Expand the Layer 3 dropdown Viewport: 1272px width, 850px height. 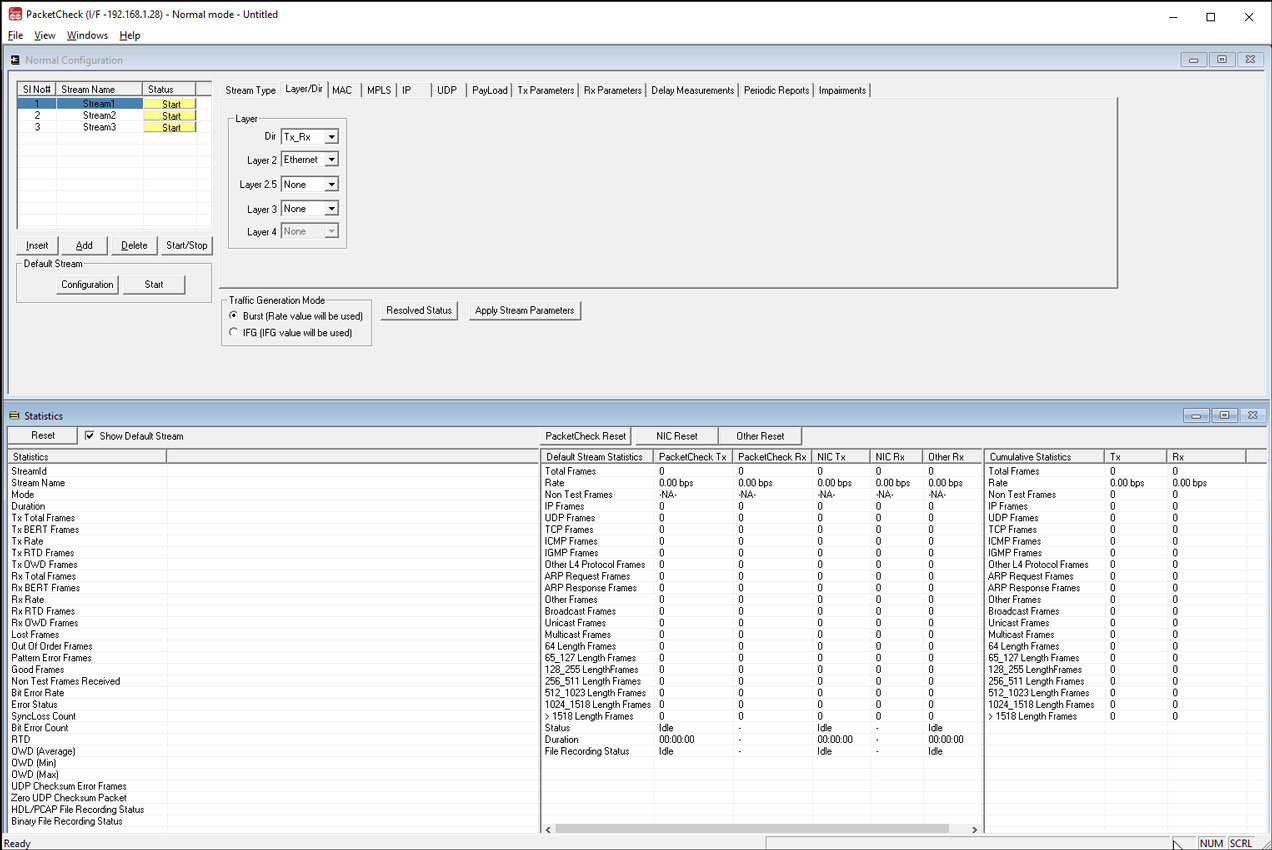coord(310,209)
